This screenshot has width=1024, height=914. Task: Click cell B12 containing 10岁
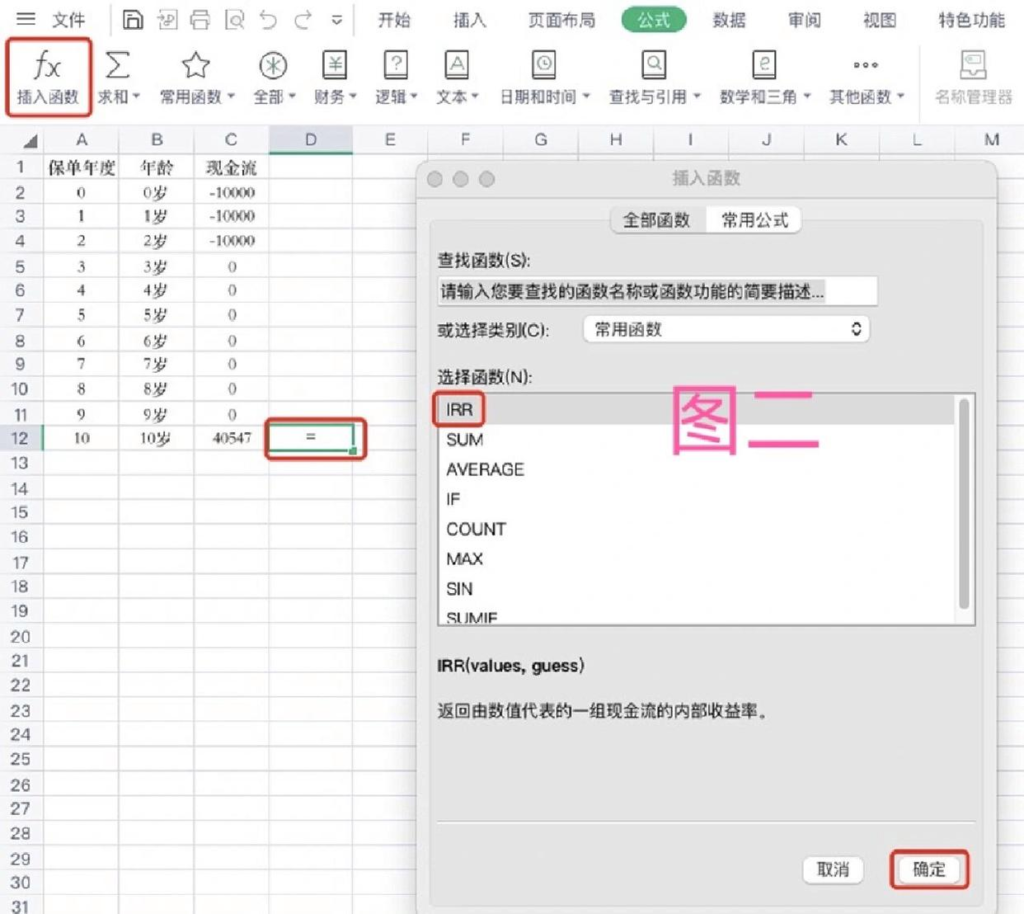tap(156, 437)
